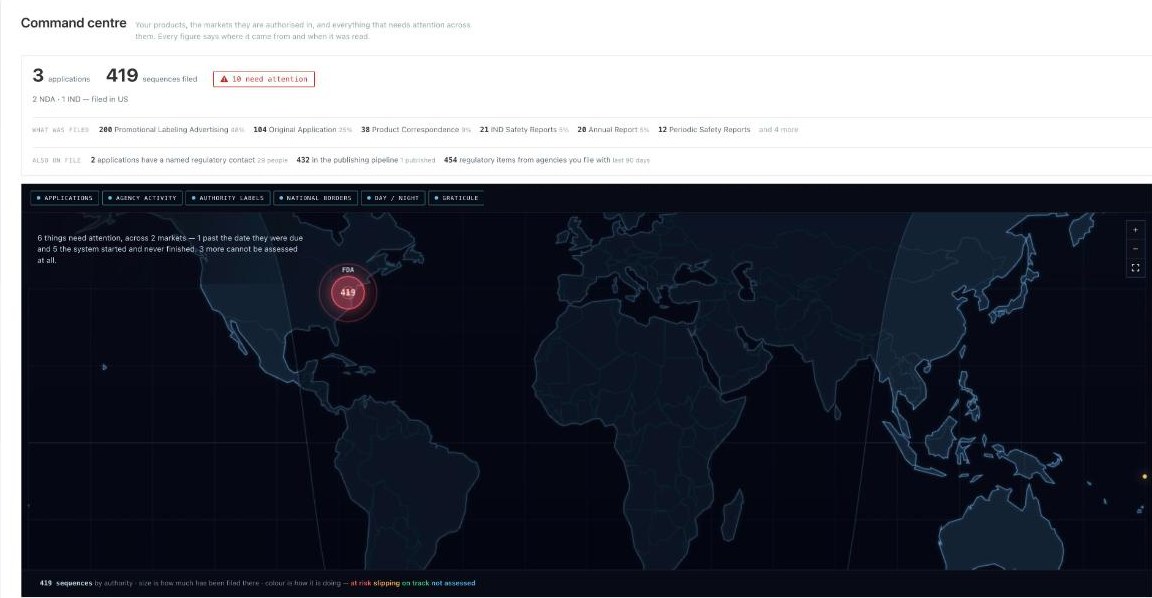Viewport: 1152px width, 598px height.
Task: Show the 'and 4 more' filing types
Action: coord(778,129)
